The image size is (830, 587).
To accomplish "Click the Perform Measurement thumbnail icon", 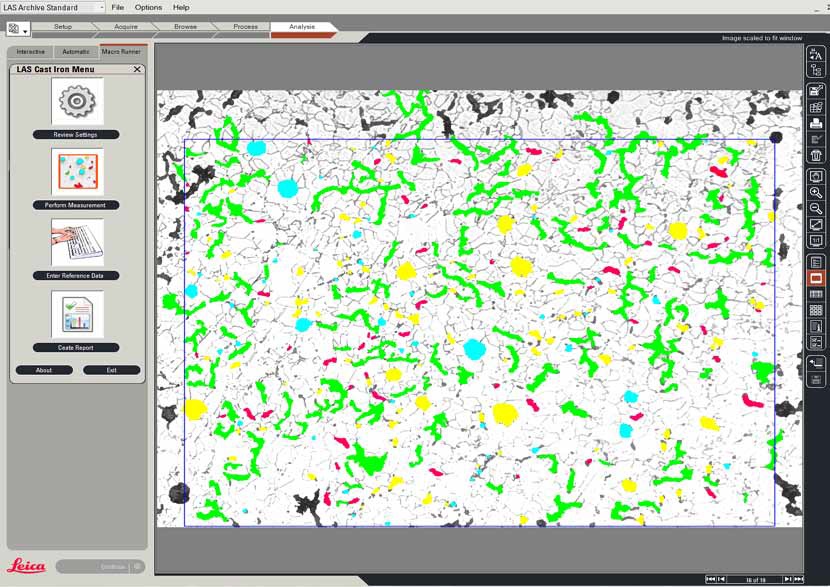I will [76, 172].
